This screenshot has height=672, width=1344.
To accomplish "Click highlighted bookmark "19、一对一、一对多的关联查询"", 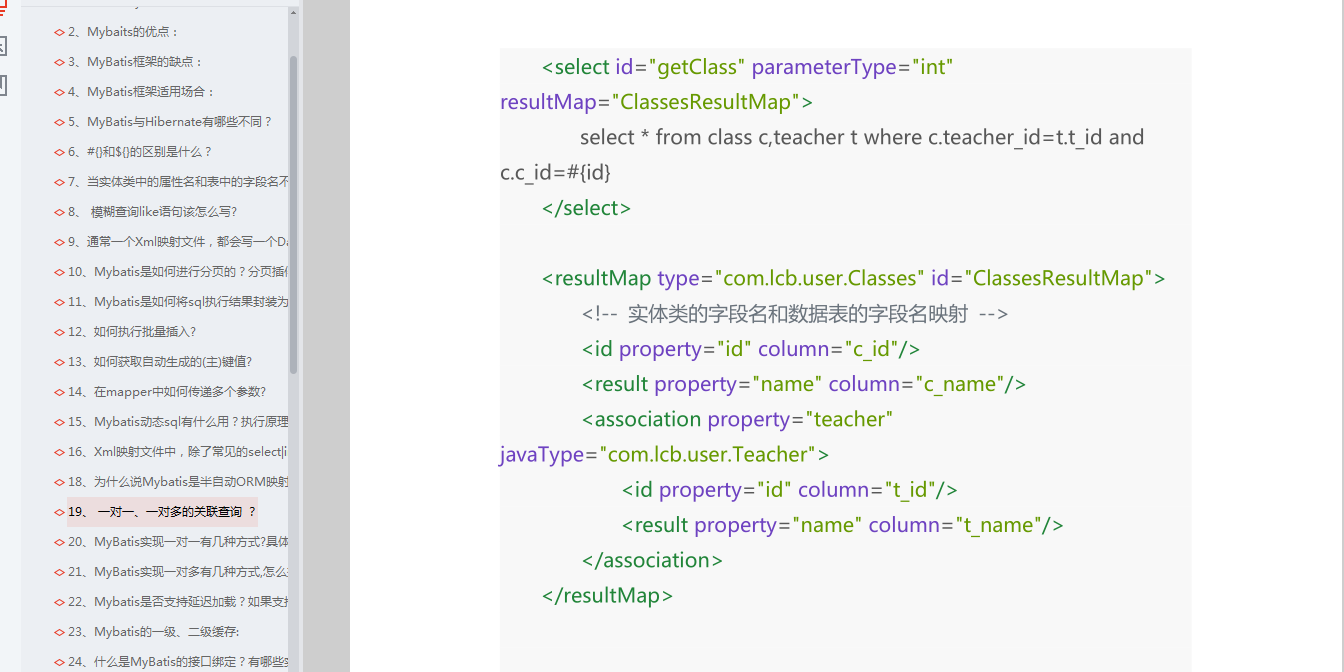I will 162,512.
